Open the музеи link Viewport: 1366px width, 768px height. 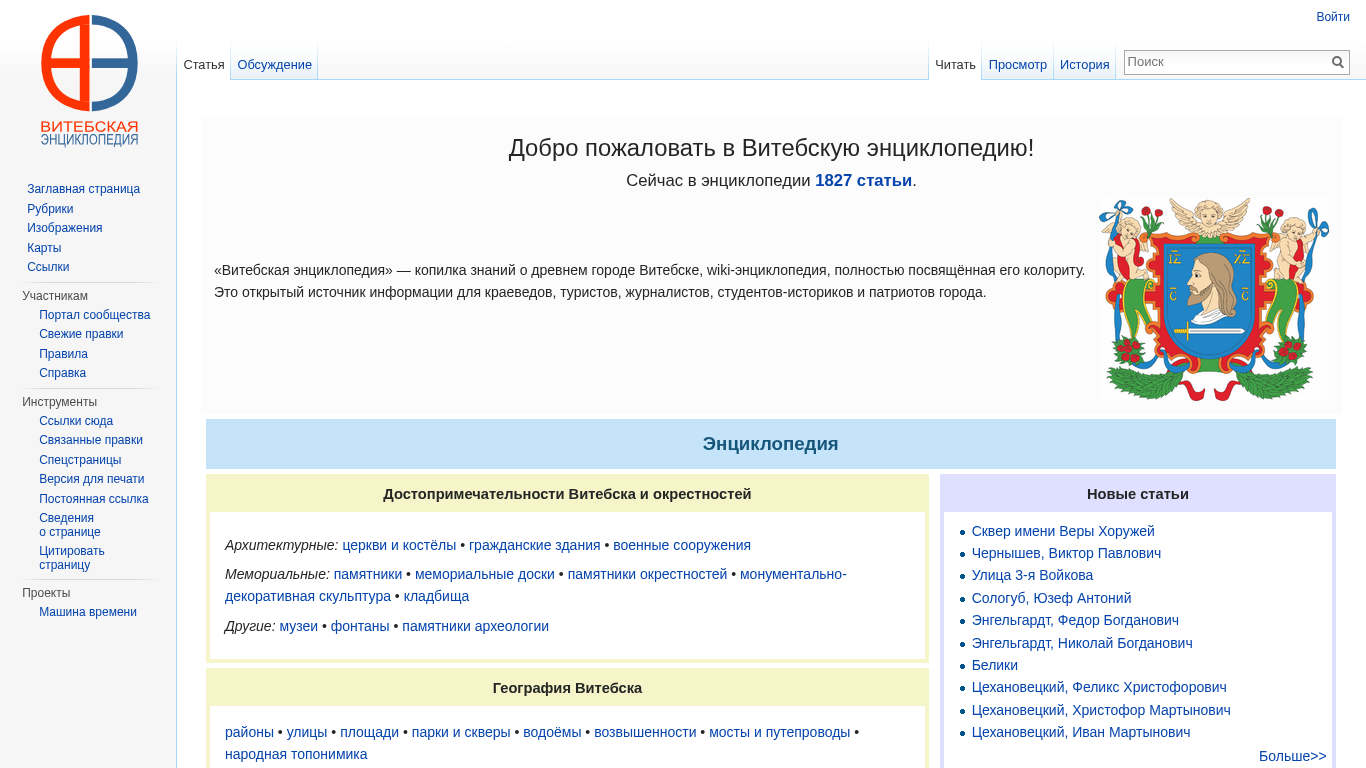point(298,626)
